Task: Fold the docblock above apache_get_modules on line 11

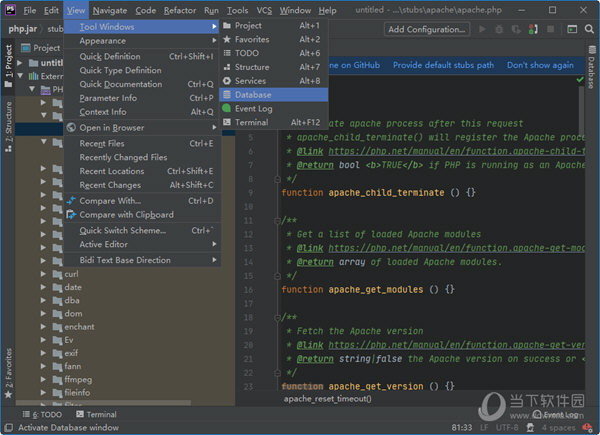Action: [x=277, y=220]
